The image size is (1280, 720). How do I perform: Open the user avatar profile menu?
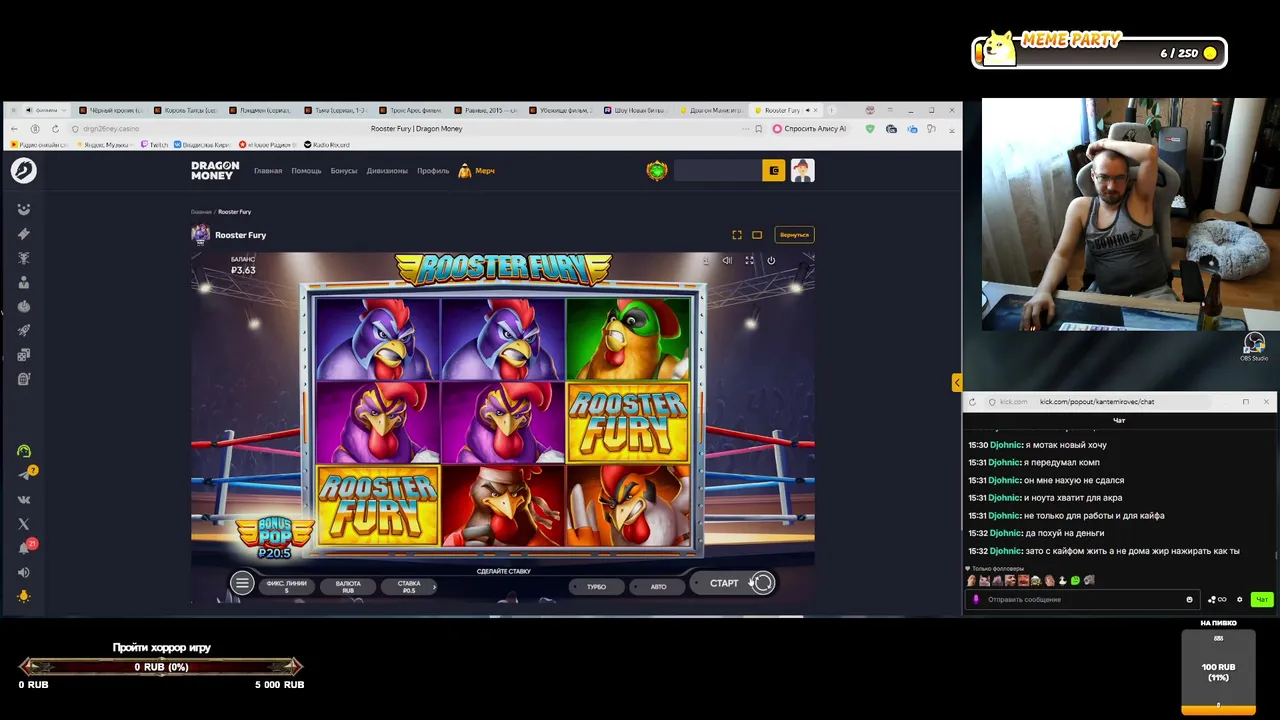(x=803, y=171)
